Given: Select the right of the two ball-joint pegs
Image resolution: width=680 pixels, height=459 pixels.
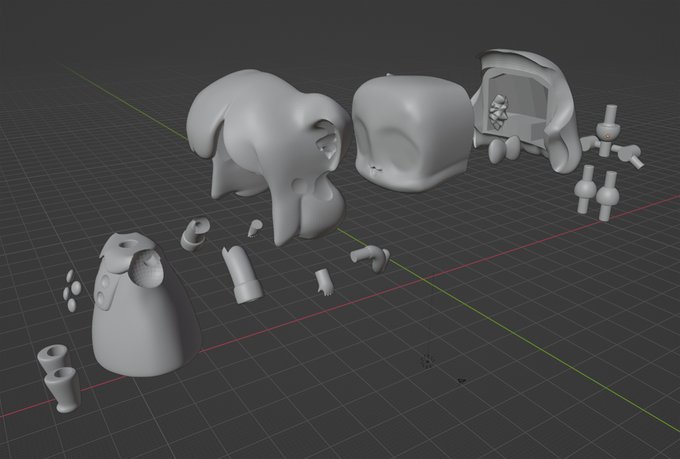Looking at the screenshot, I should coord(608,195).
